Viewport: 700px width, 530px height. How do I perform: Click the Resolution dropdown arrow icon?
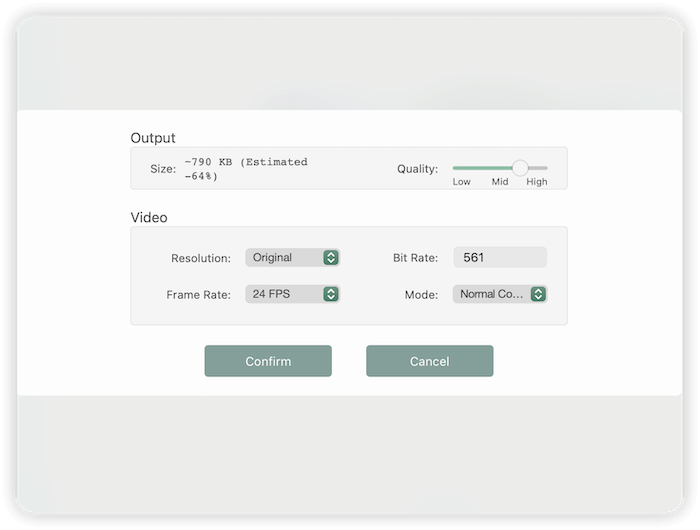pyautogui.click(x=331, y=258)
